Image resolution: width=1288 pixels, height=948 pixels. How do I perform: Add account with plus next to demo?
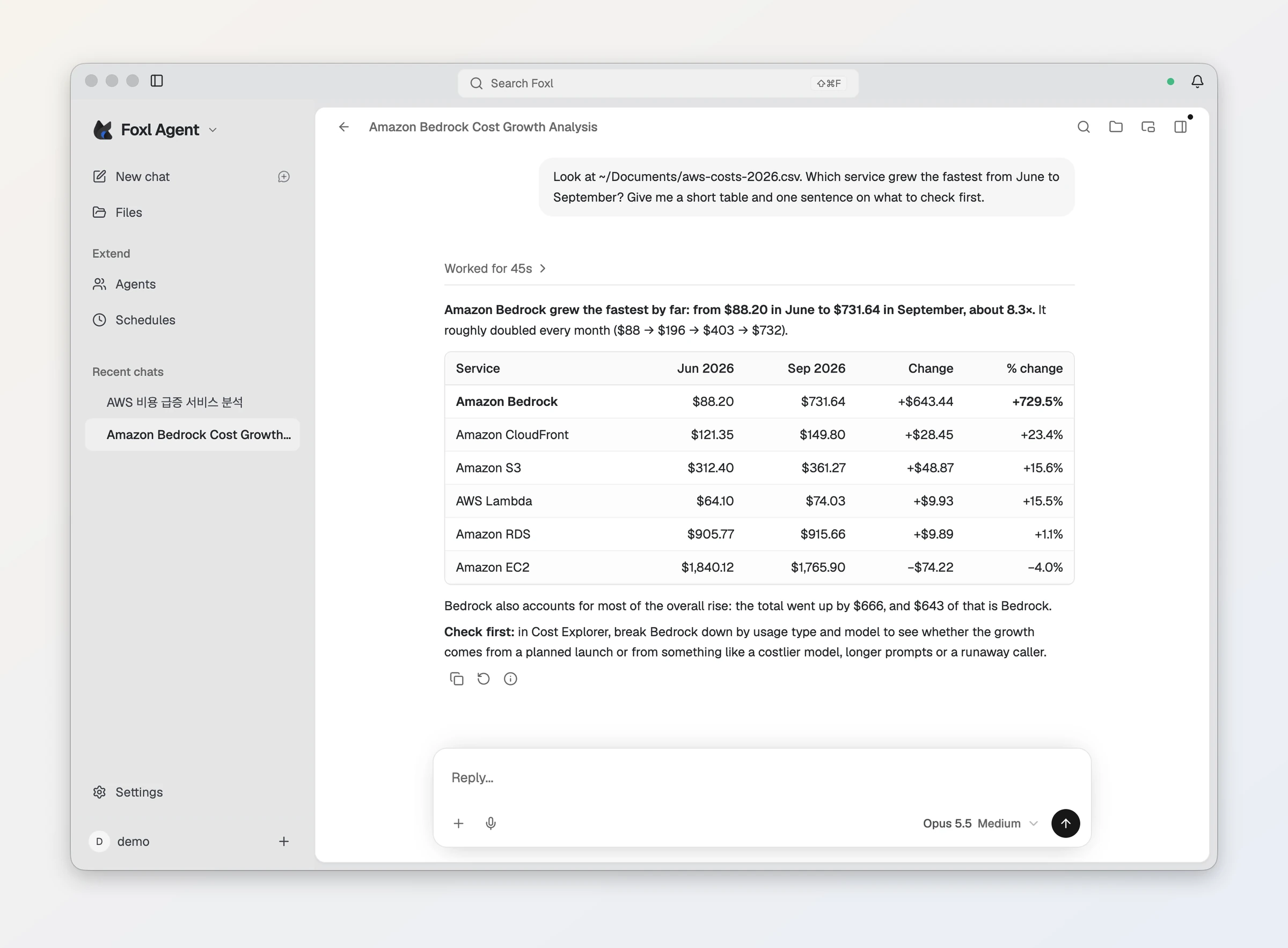(x=283, y=841)
